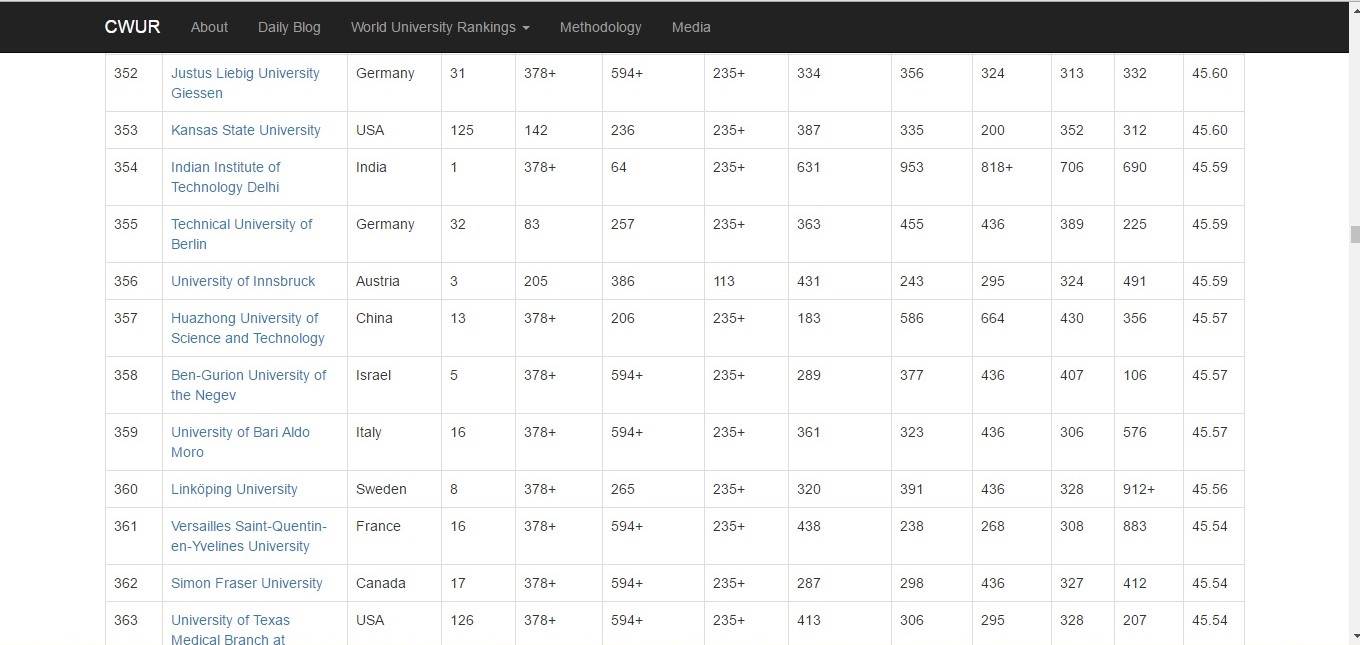Image resolution: width=1360 pixels, height=645 pixels.
Task: Open Justus Liebig University Giessen link
Action: [245, 74]
